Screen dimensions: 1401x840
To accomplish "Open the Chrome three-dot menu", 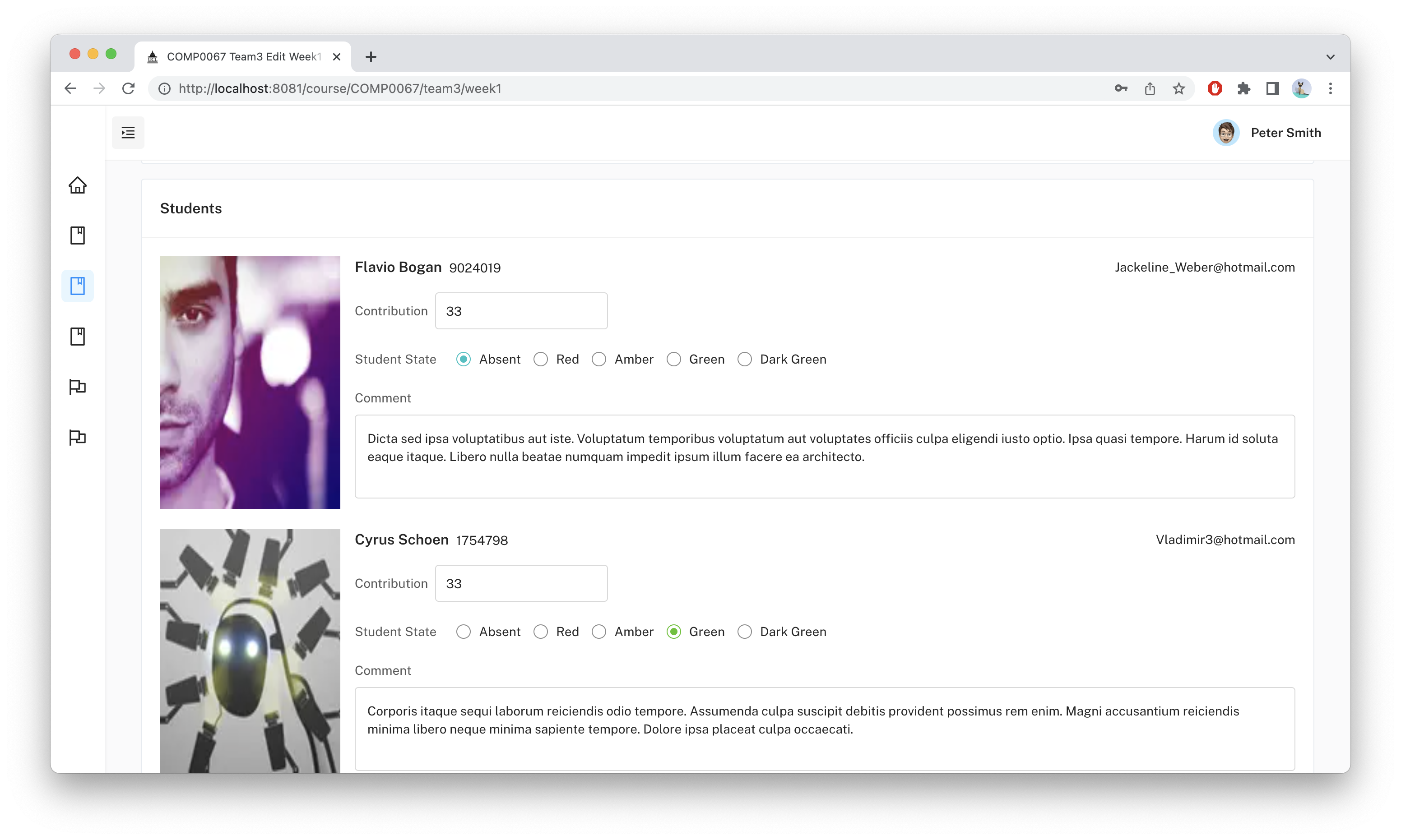I will click(1330, 88).
